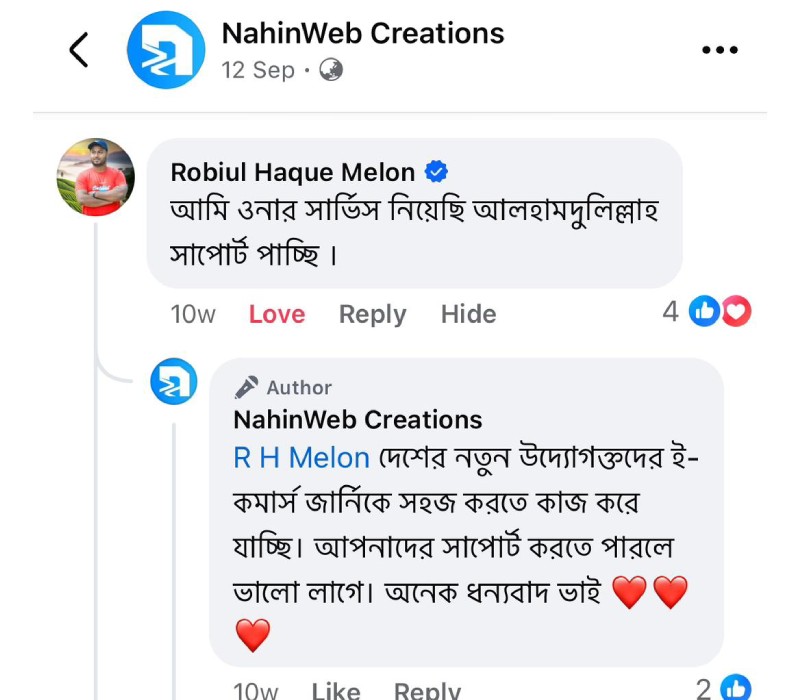This screenshot has height=700, width=800.
Task: Reply to Robiul Haque Melon's comment
Action: coord(372,314)
